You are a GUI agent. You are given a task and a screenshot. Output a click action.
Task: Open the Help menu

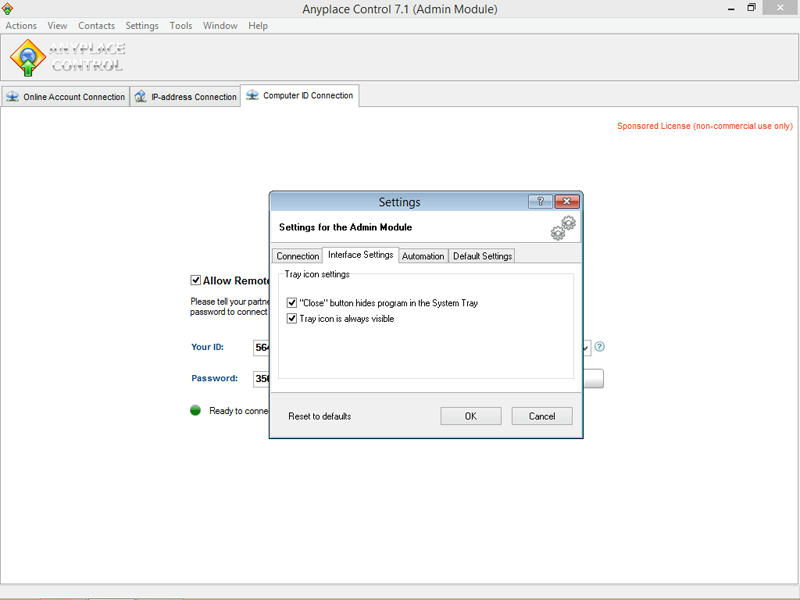click(x=258, y=26)
